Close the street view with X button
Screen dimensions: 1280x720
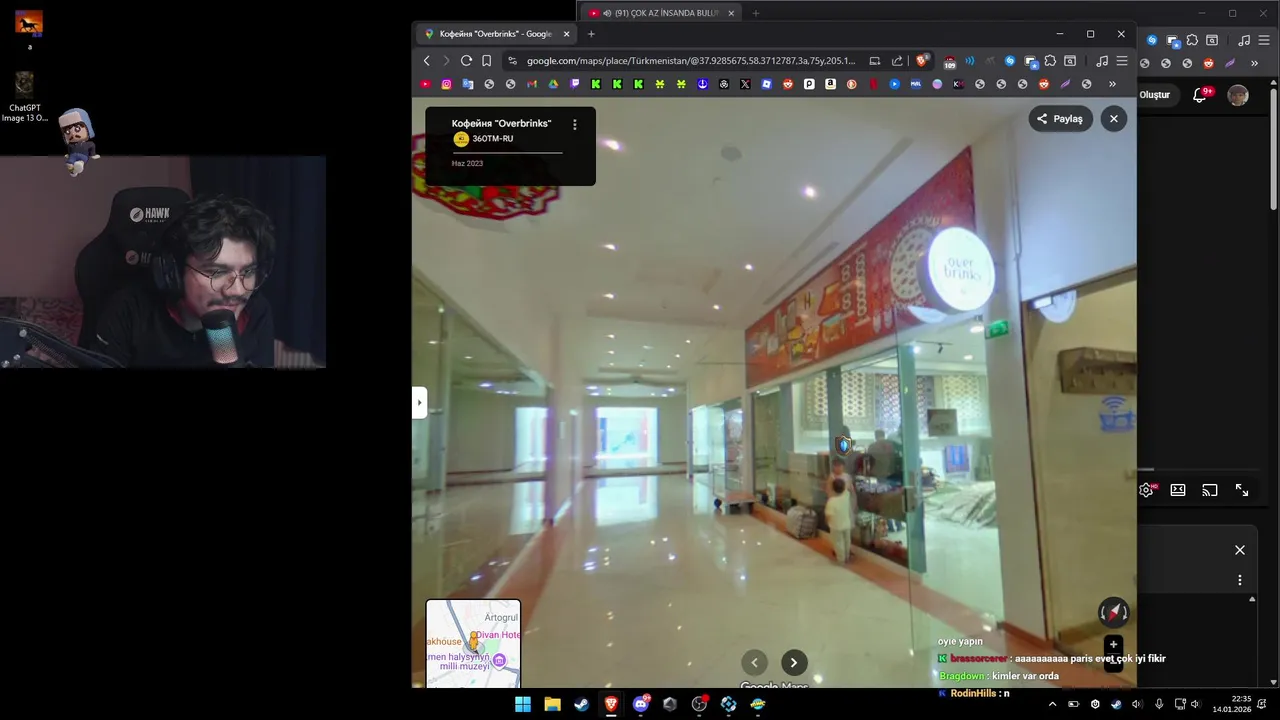1114,119
